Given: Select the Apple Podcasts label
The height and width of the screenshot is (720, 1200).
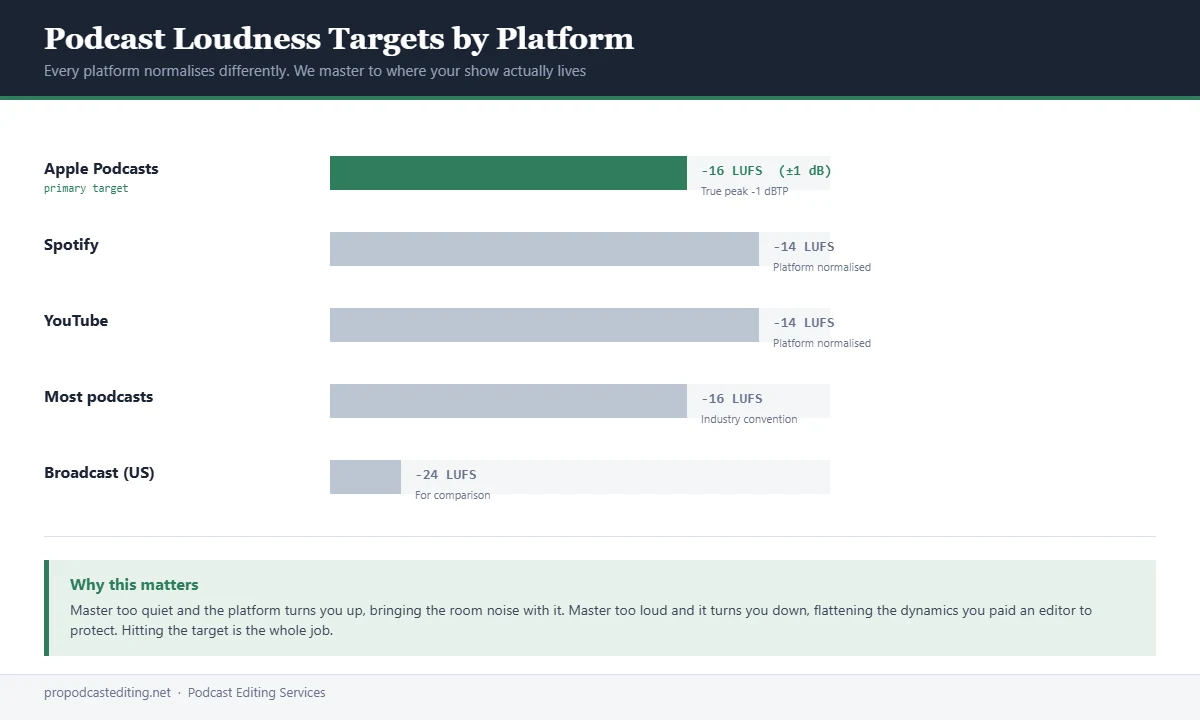Looking at the screenshot, I should pos(101,168).
